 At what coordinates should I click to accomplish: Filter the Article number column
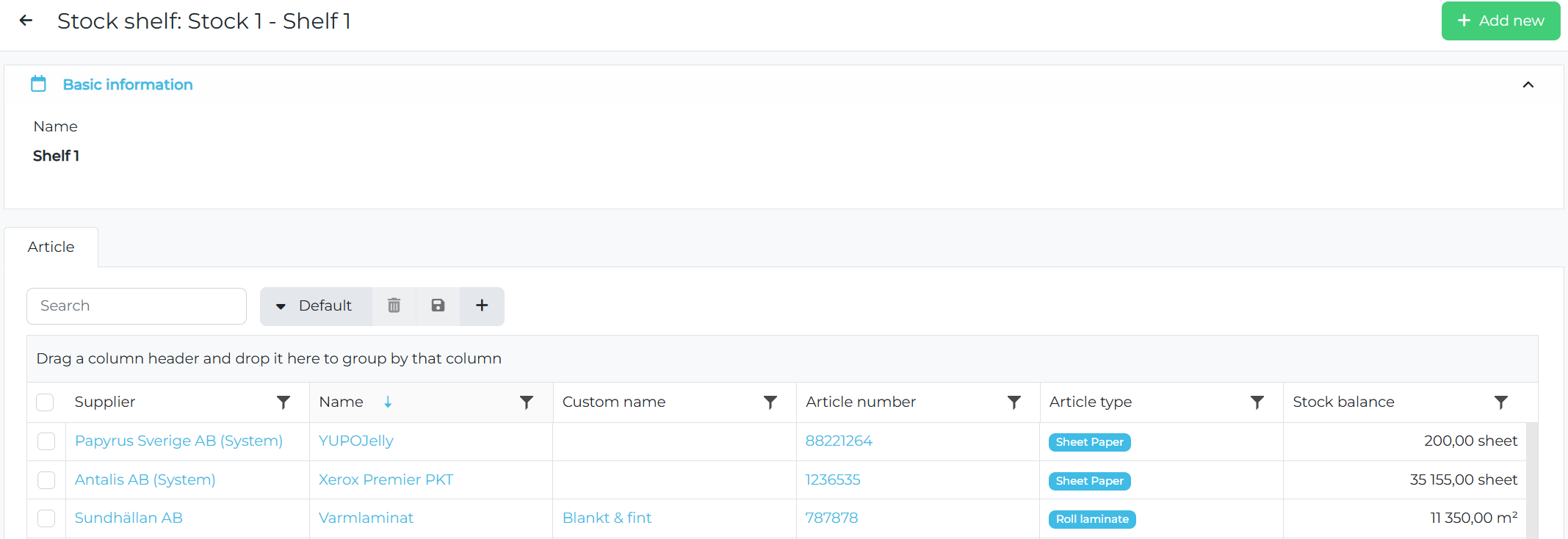(1014, 402)
